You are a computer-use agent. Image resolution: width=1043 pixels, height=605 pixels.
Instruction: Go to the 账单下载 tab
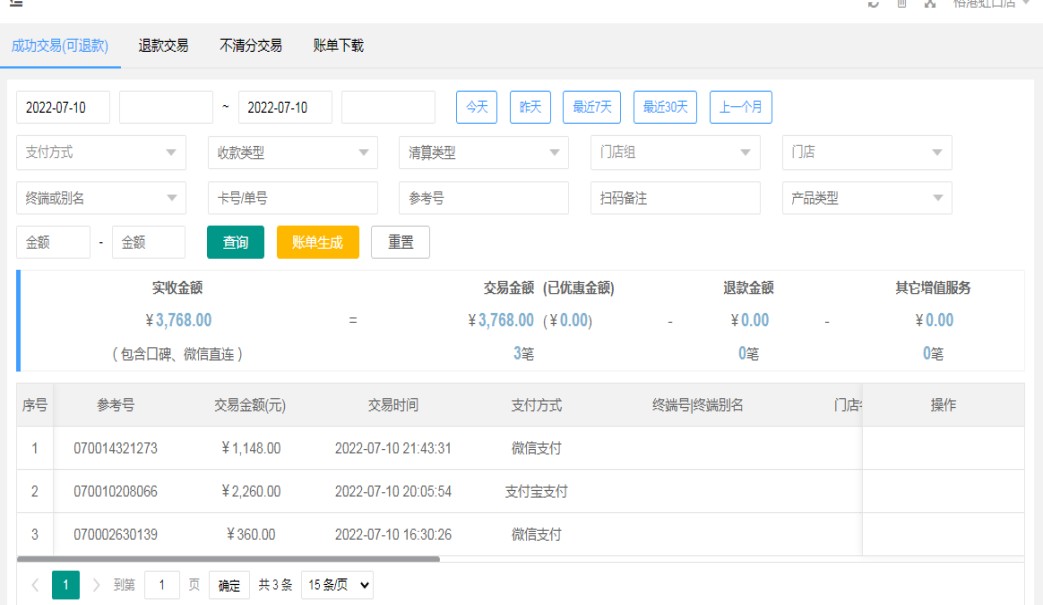click(x=338, y=45)
